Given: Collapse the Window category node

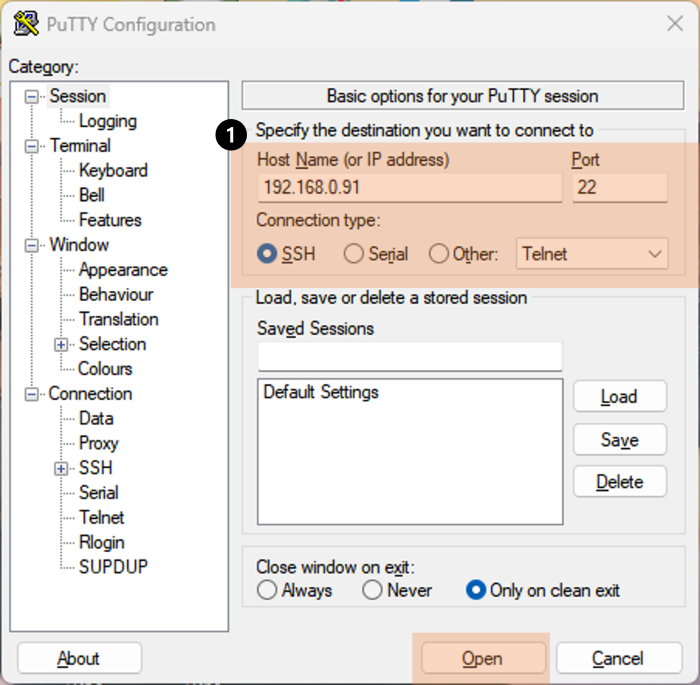Looking at the screenshot, I should [x=32, y=245].
